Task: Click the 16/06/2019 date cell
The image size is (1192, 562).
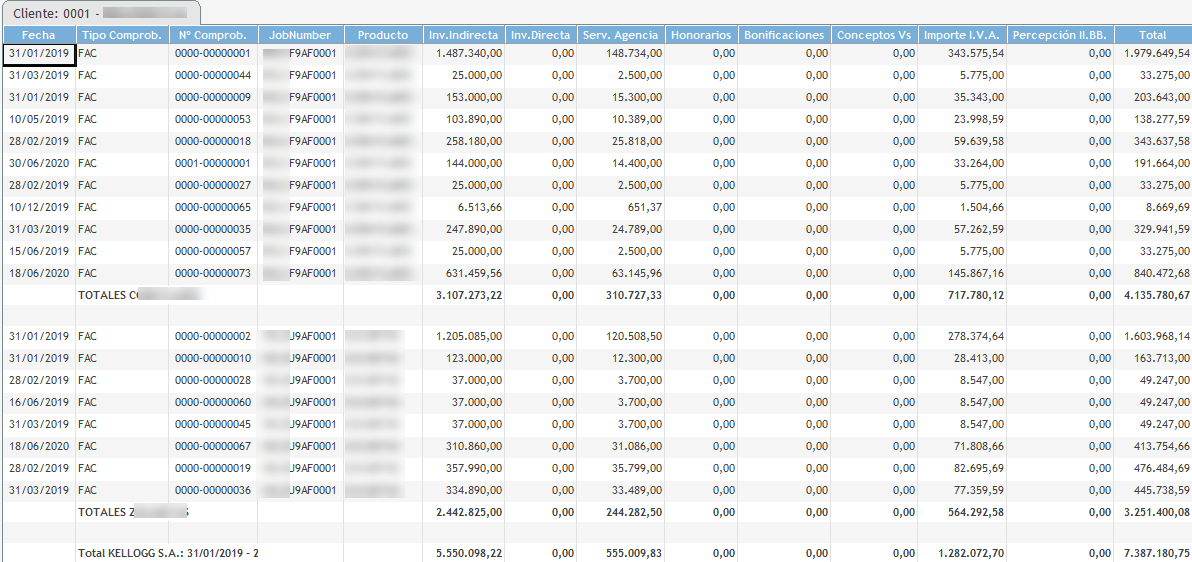Action: 38,402
